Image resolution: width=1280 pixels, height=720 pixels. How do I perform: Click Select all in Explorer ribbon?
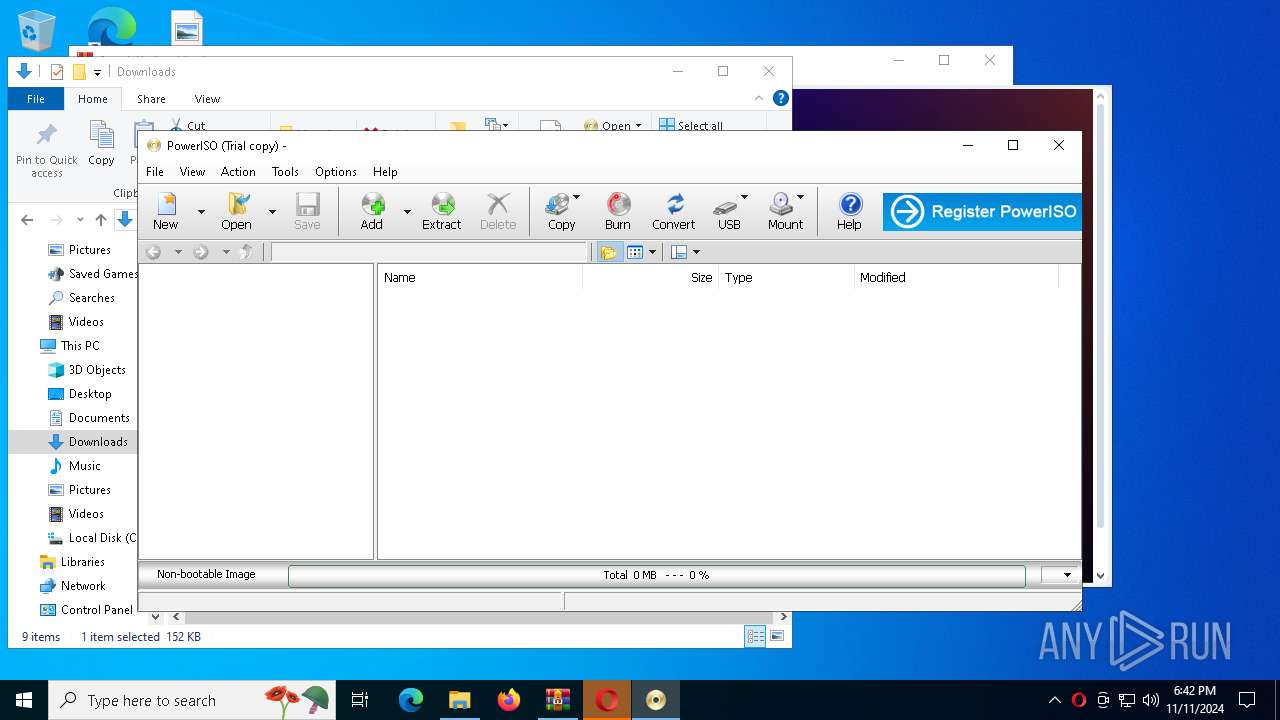pos(690,126)
